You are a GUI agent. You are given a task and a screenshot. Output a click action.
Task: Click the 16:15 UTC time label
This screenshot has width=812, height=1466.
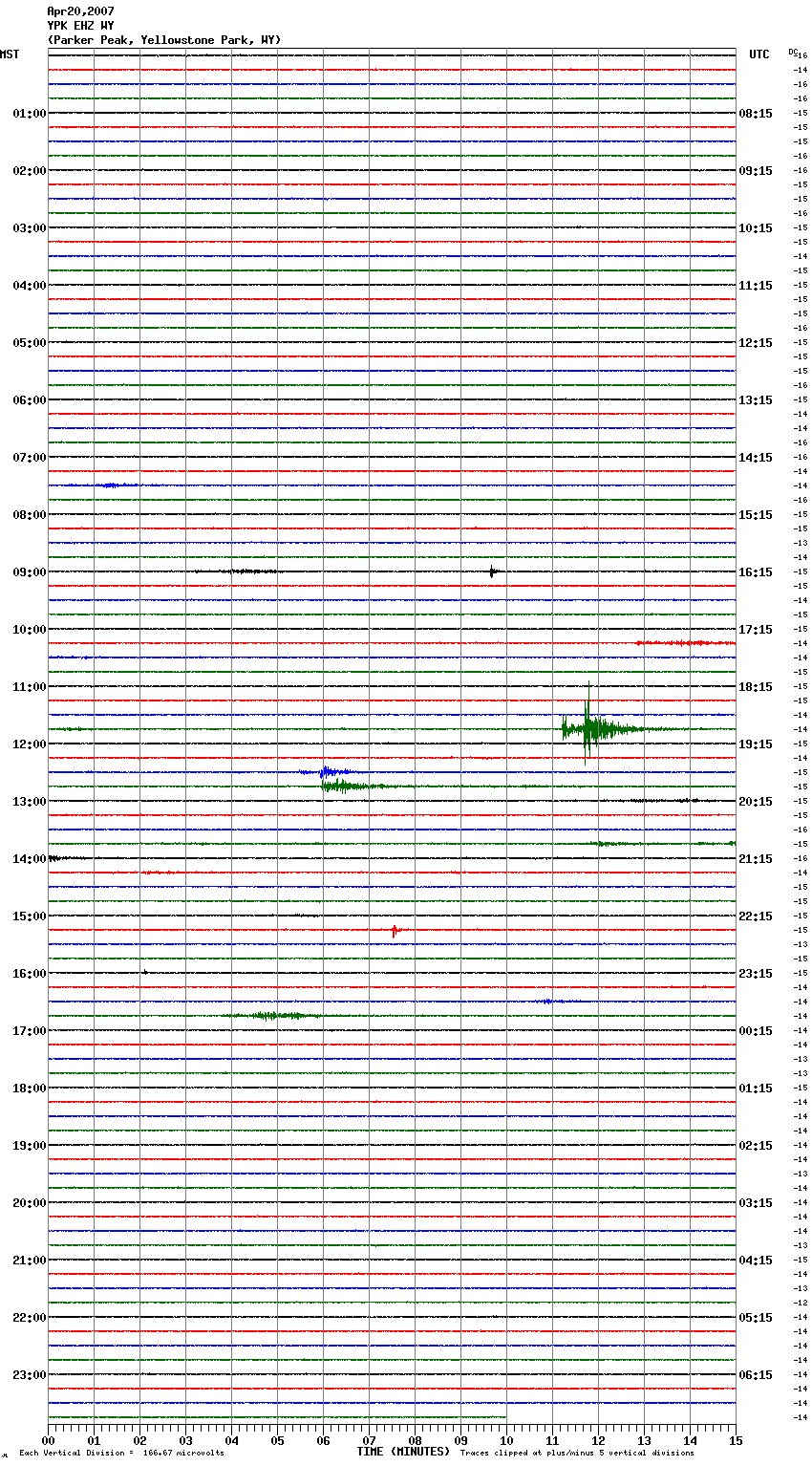(756, 572)
